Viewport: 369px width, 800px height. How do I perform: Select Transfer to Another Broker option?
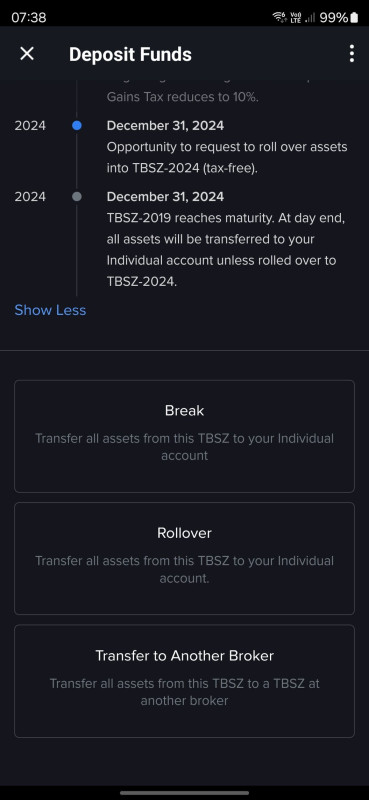click(184, 681)
